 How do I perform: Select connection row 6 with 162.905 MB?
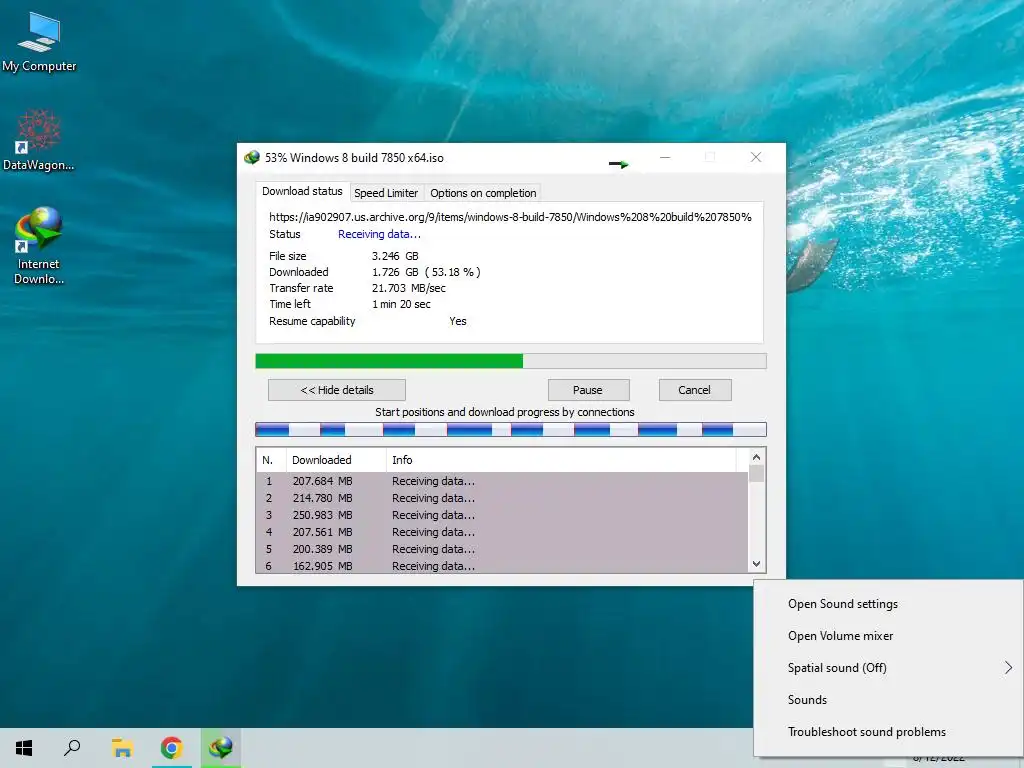coord(502,566)
